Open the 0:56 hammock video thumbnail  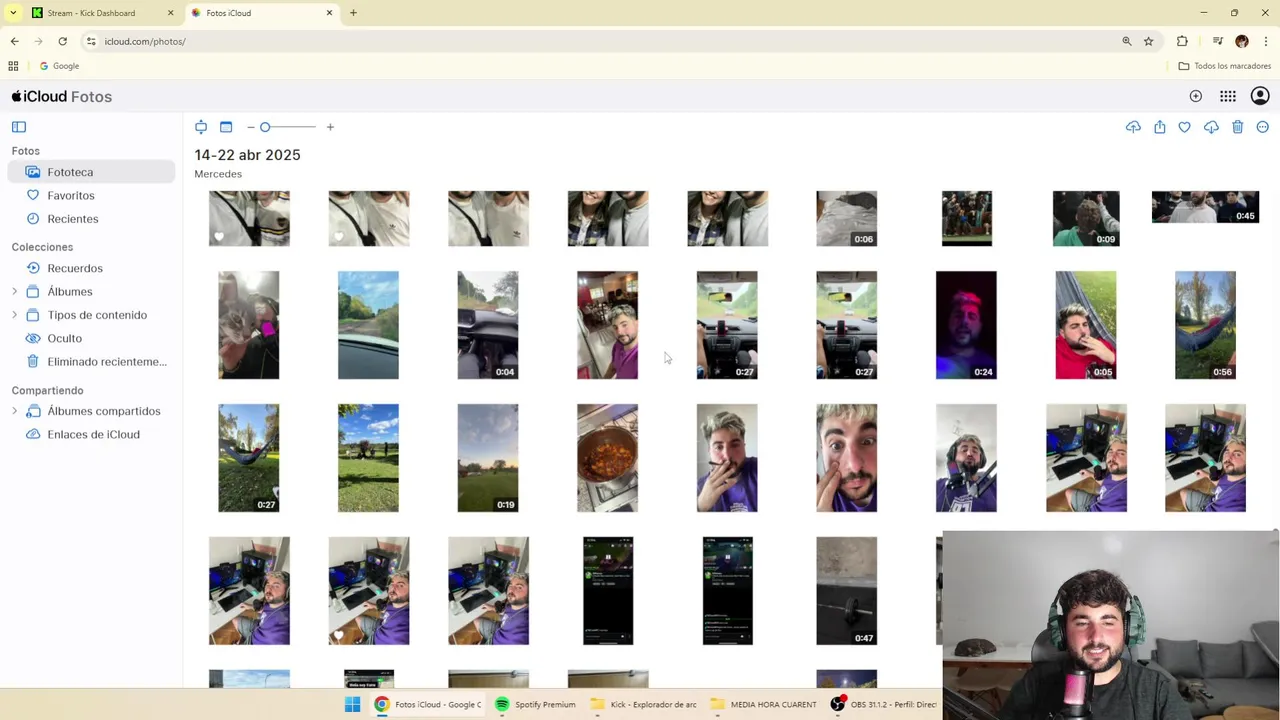(1205, 325)
